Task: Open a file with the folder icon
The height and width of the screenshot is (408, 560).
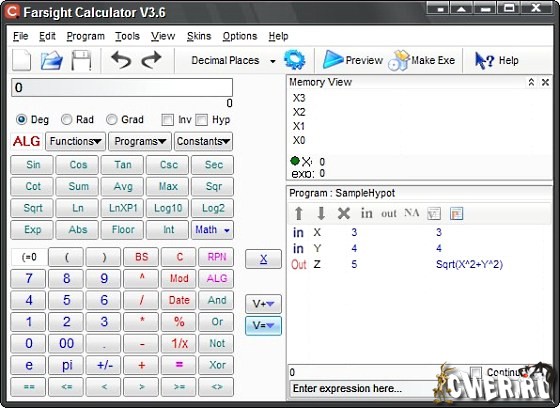Action: click(51, 60)
